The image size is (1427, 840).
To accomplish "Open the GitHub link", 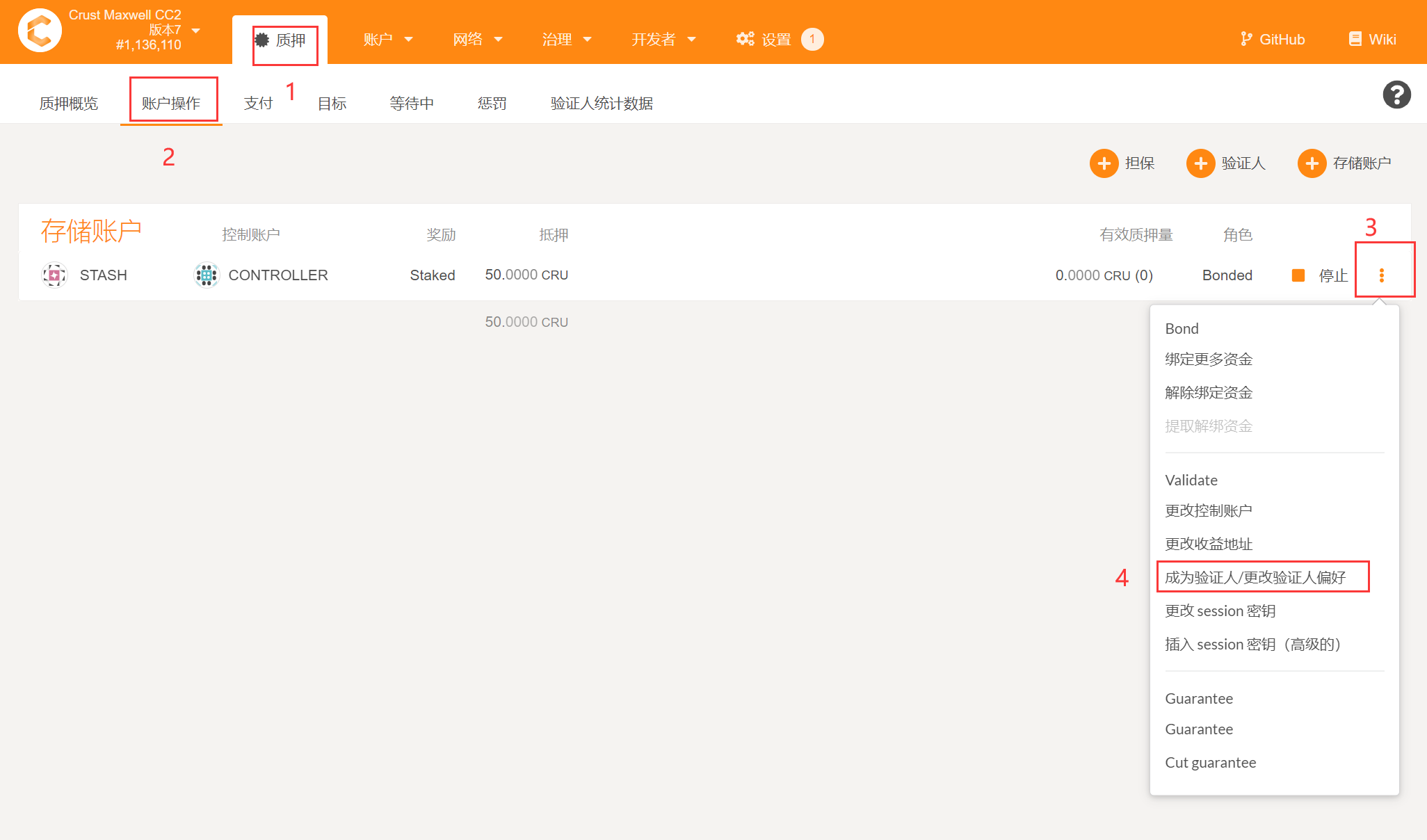I will [x=1273, y=40].
